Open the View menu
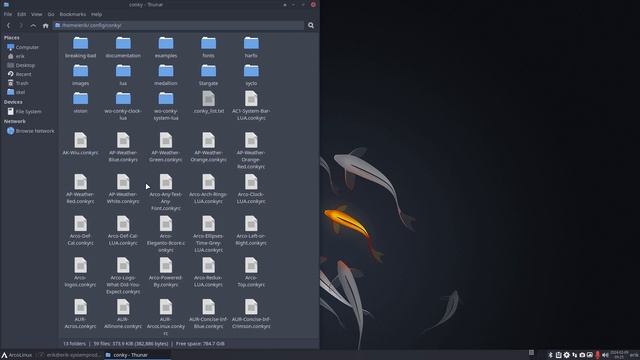This screenshot has height=360, width=640. (36, 14)
